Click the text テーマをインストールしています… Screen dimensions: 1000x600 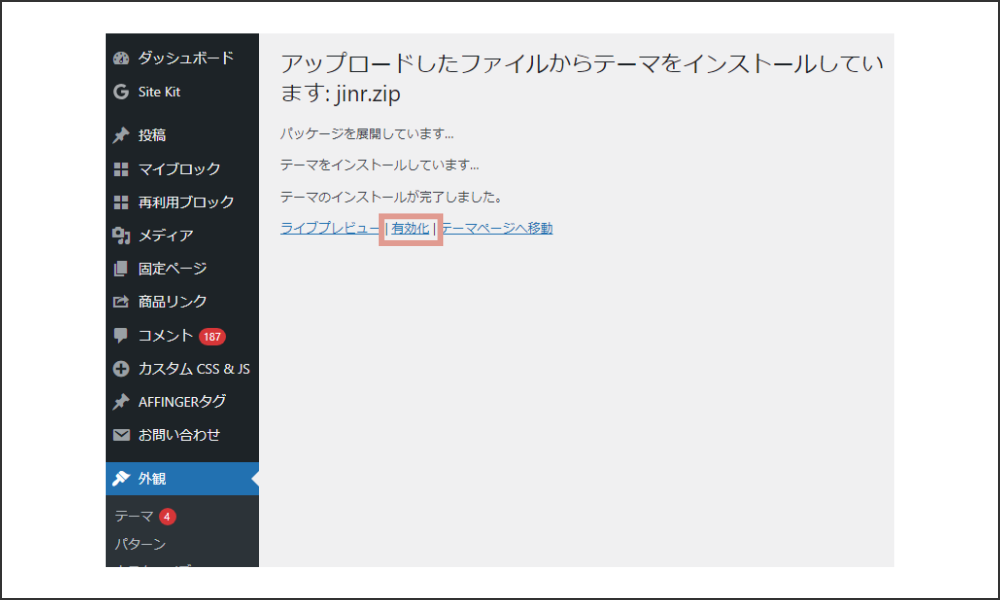click(x=379, y=165)
